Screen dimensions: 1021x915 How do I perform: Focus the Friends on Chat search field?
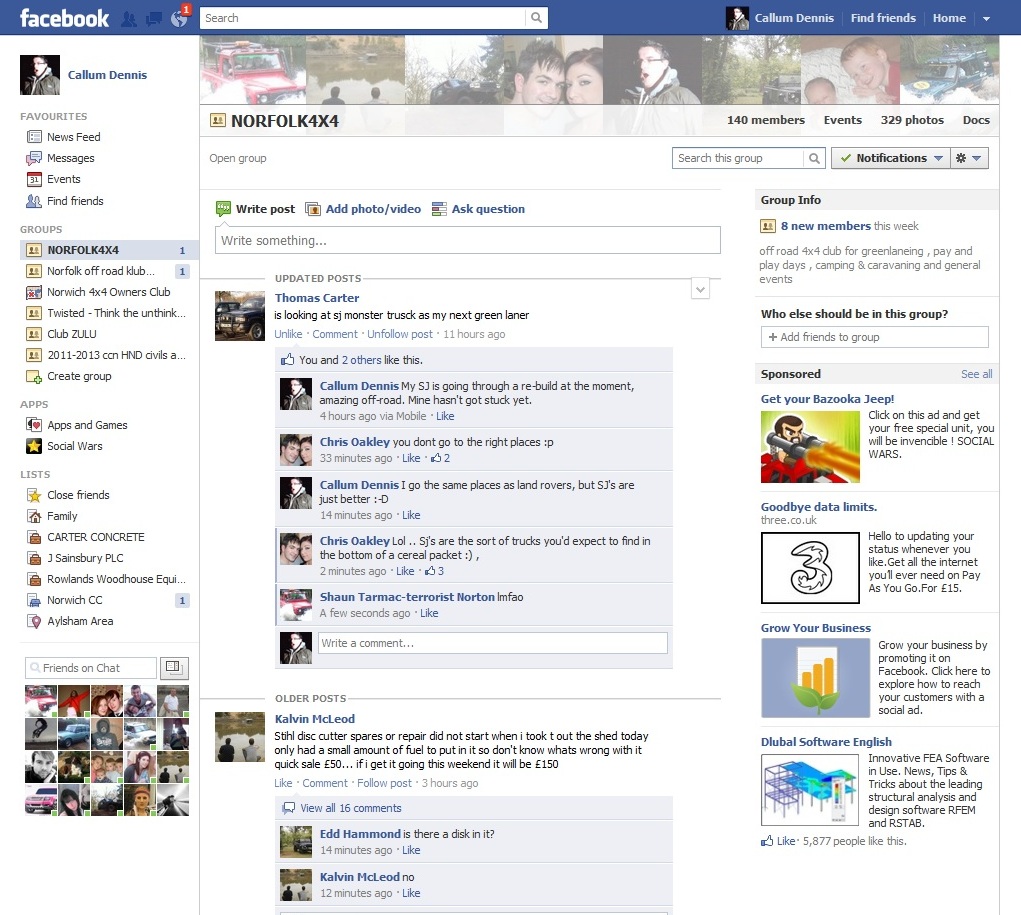click(x=91, y=668)
